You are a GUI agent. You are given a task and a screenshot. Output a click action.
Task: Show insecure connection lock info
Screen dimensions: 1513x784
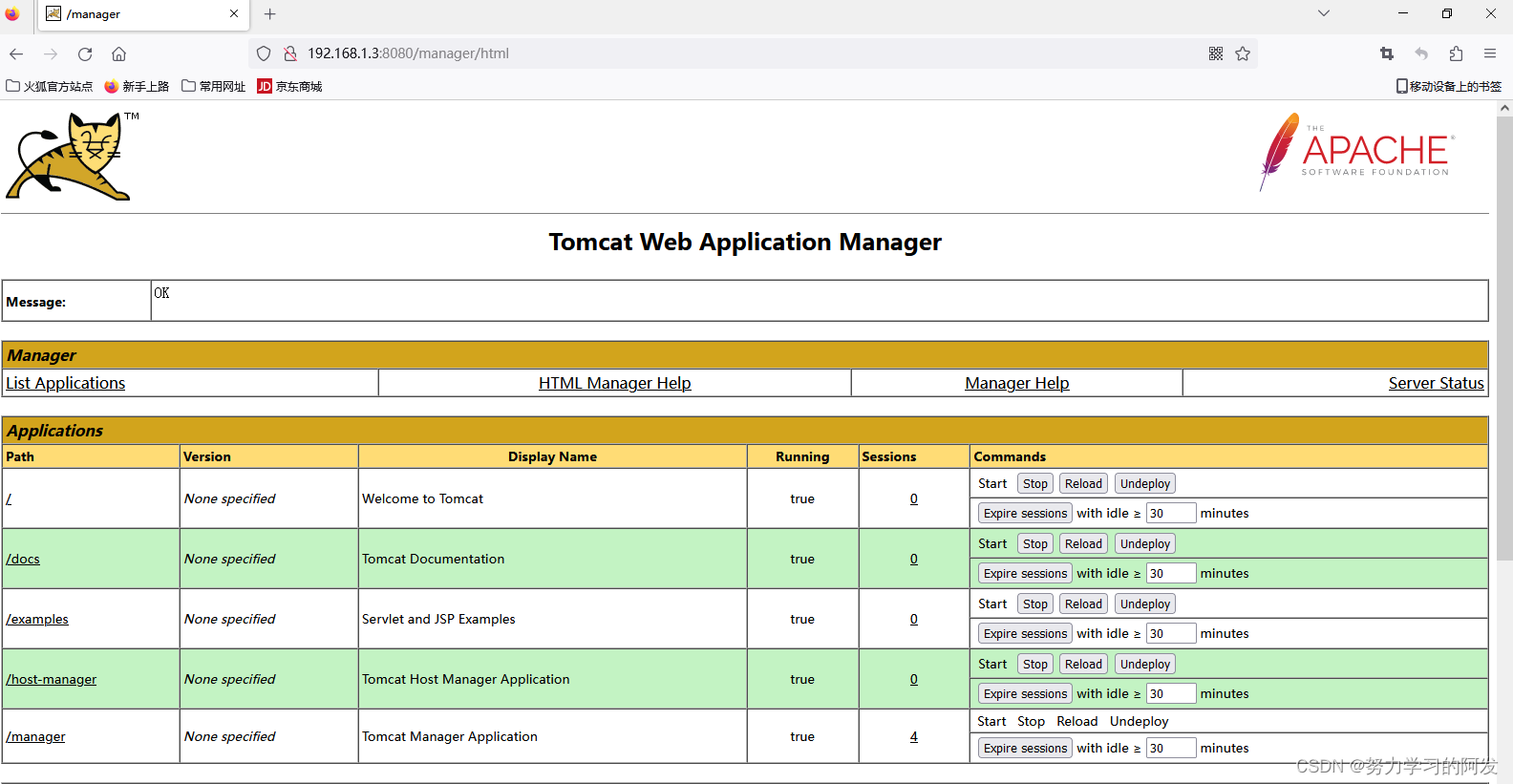click(290, 53)
